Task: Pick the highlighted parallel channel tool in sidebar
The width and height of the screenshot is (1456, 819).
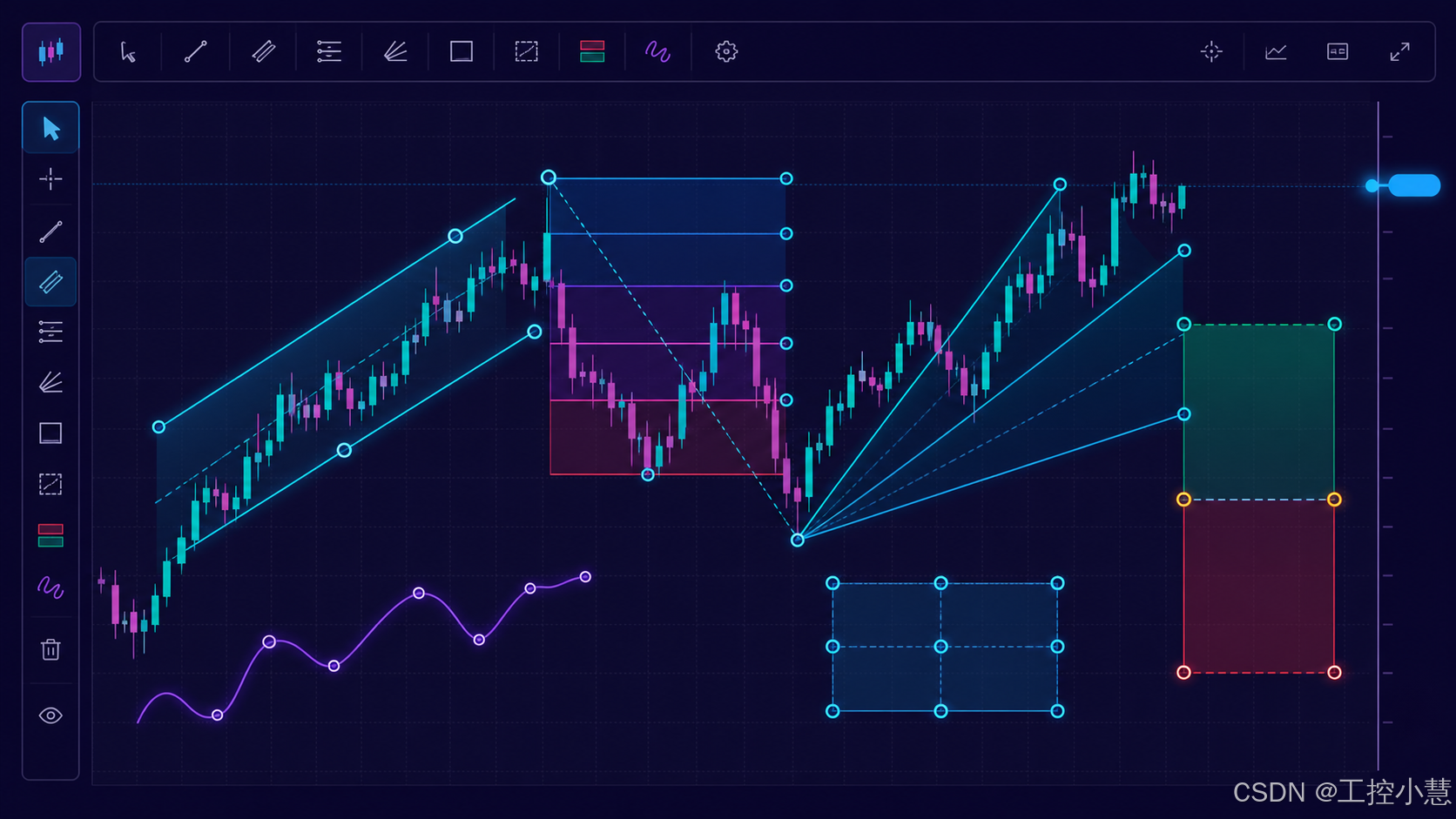Action: [x=51, y=282]
